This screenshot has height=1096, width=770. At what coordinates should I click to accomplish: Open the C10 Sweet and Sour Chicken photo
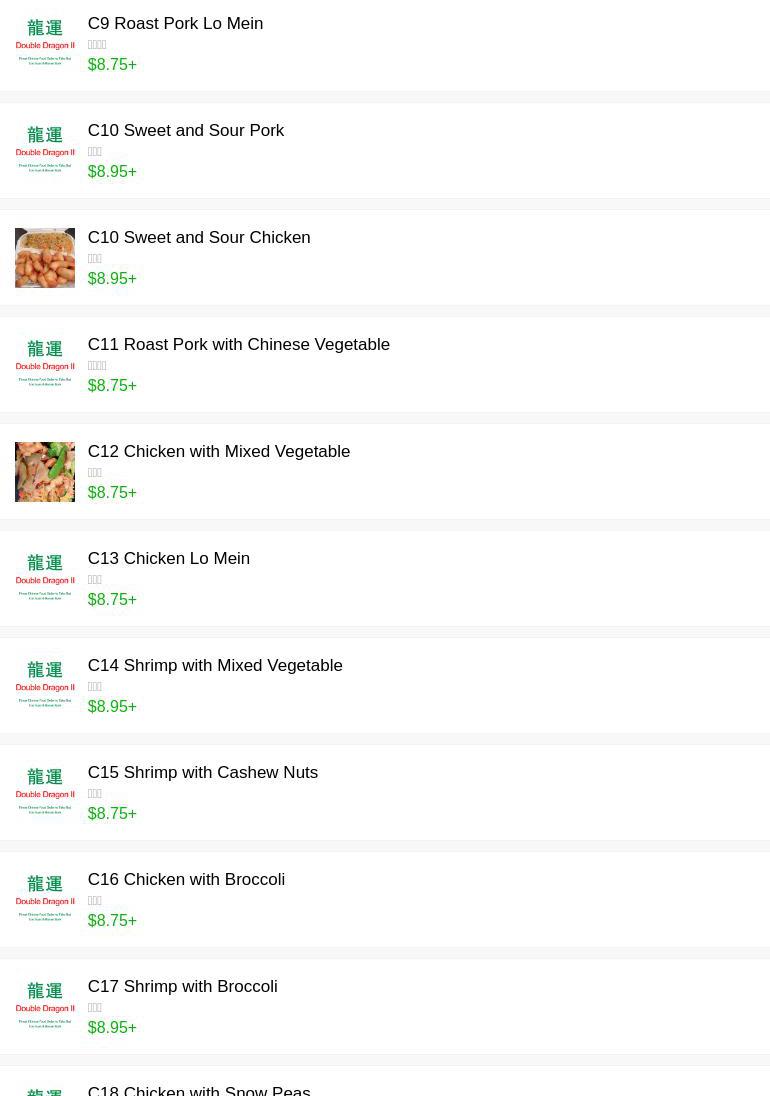pyautogui.click(x=45, y=258)
